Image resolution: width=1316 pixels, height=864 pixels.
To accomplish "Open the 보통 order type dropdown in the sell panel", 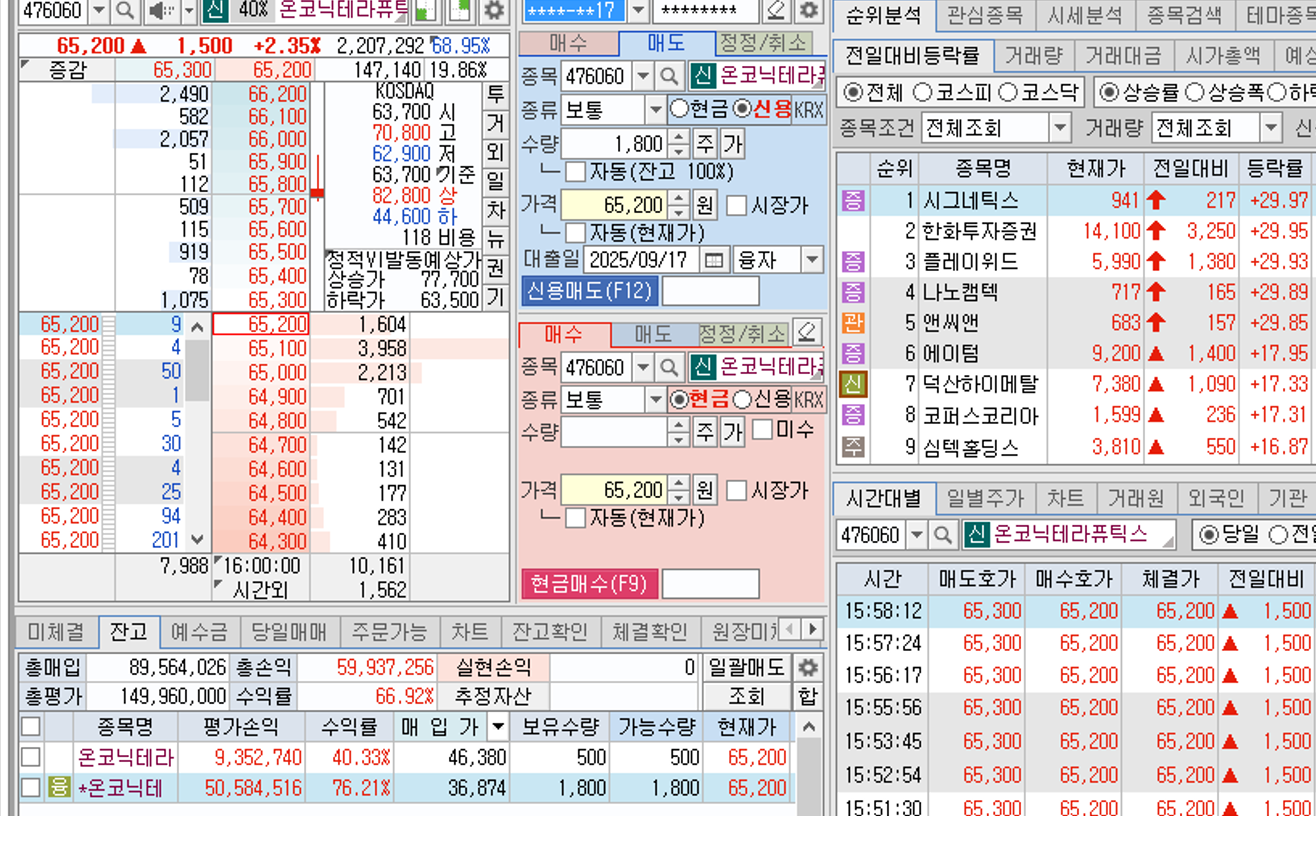I will [x=655, y=110].
